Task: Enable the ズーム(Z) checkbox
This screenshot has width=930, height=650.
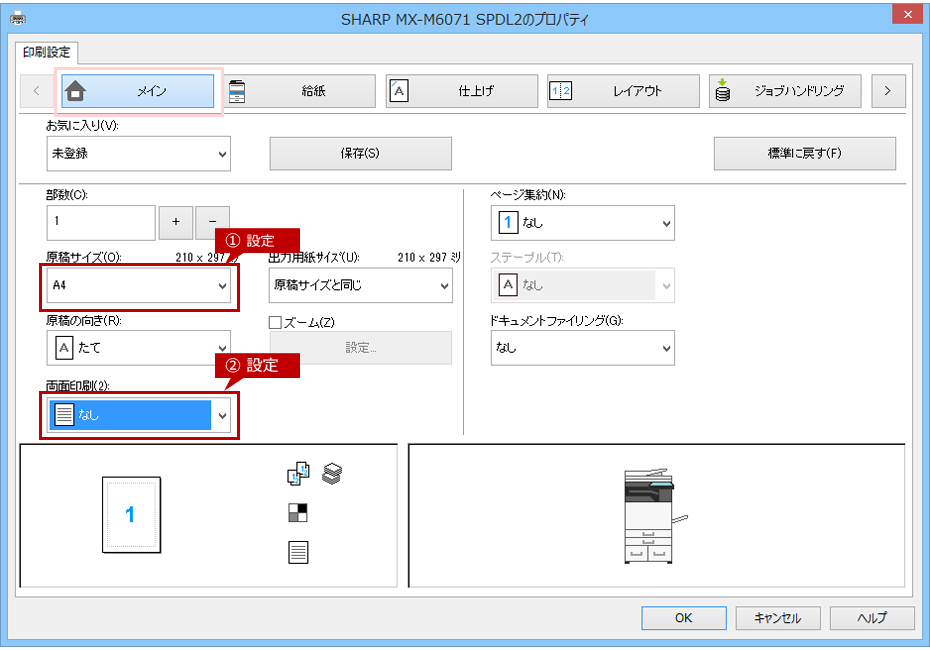Action: pyautogui.click(x=275, y=322)
